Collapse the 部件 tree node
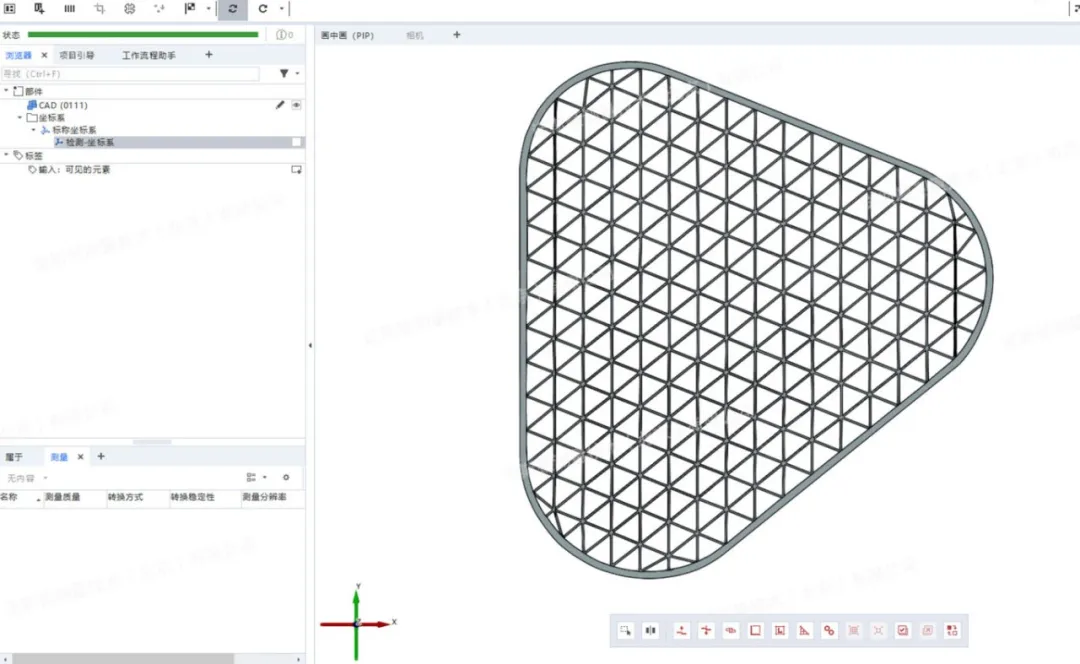1080x664 pixels. point(6,91)
